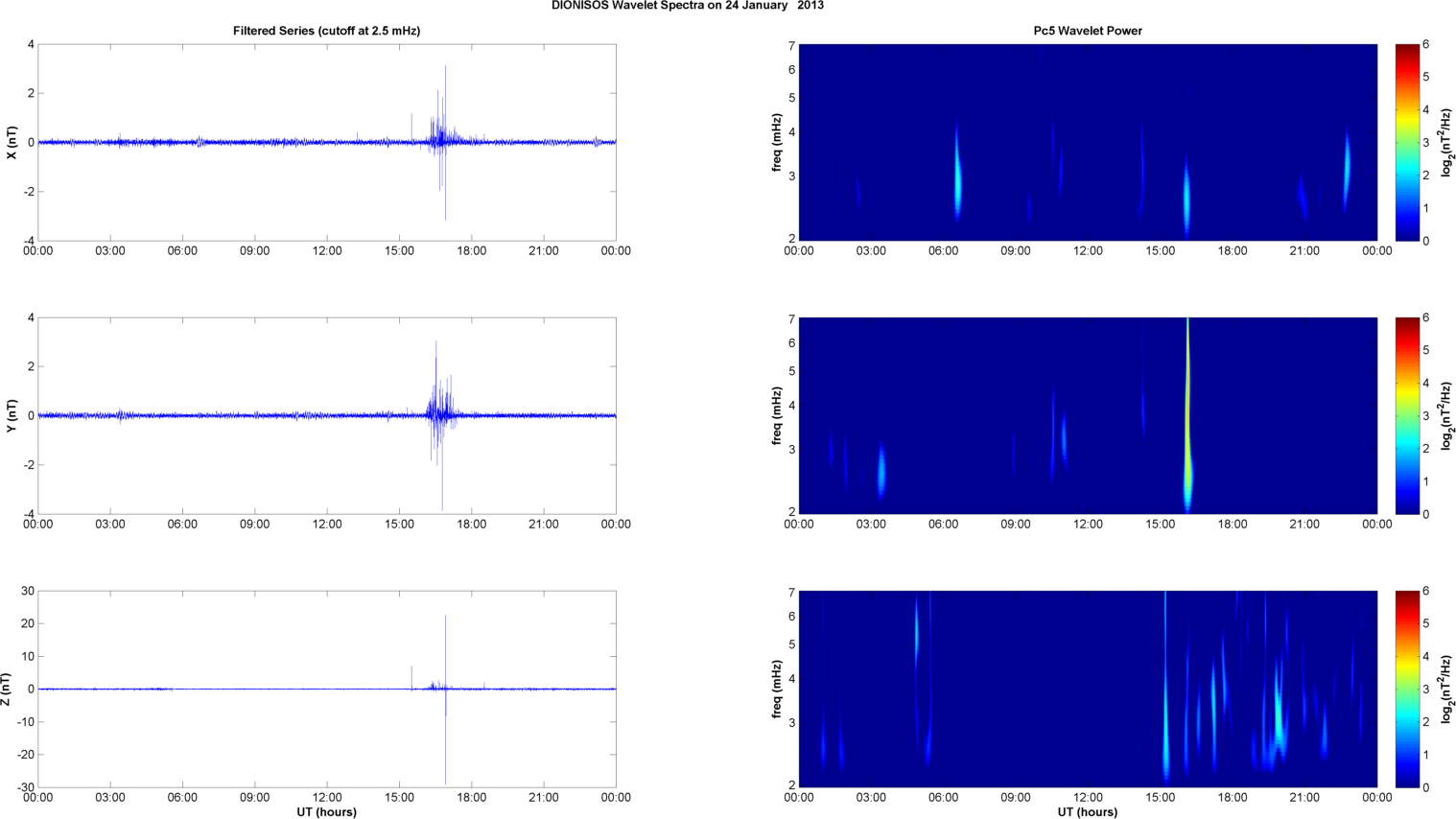
Task: Click log2(nT²/Hz) label beside middle colorbar
Action: tap(1446, 416)
